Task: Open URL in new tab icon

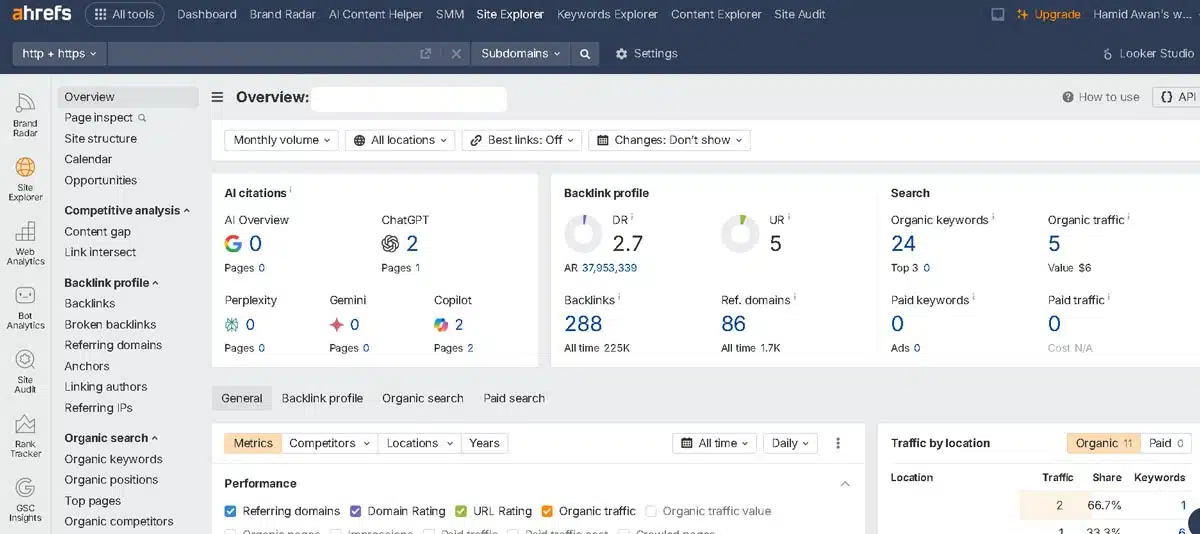Action: (426, 54)
